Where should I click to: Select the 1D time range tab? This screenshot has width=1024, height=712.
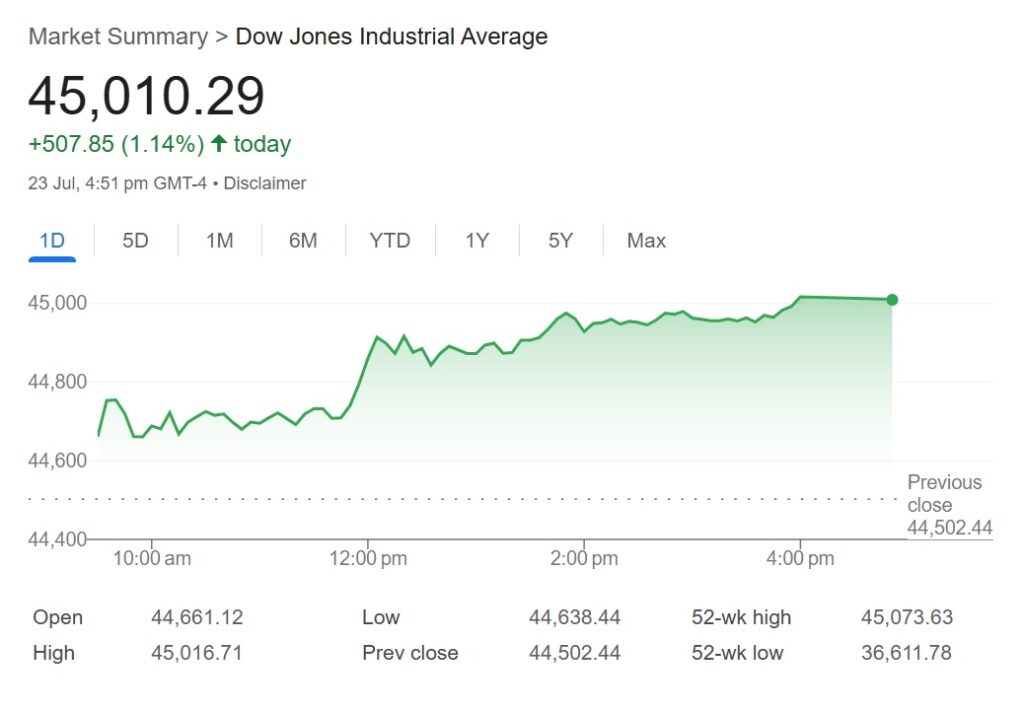pyautogui.click(x=52, y=241)
